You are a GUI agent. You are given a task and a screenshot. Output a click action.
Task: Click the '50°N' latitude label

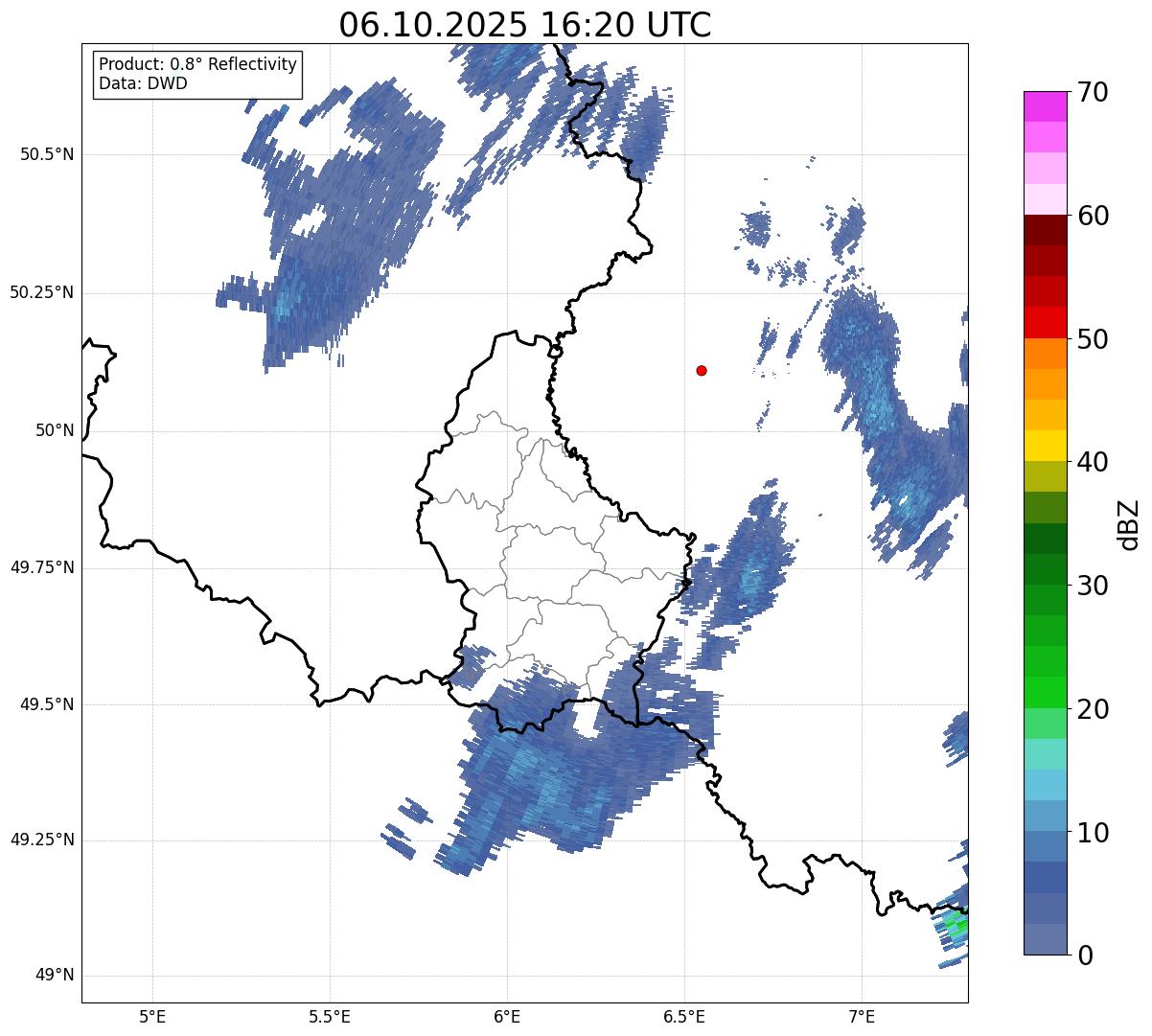55,430
